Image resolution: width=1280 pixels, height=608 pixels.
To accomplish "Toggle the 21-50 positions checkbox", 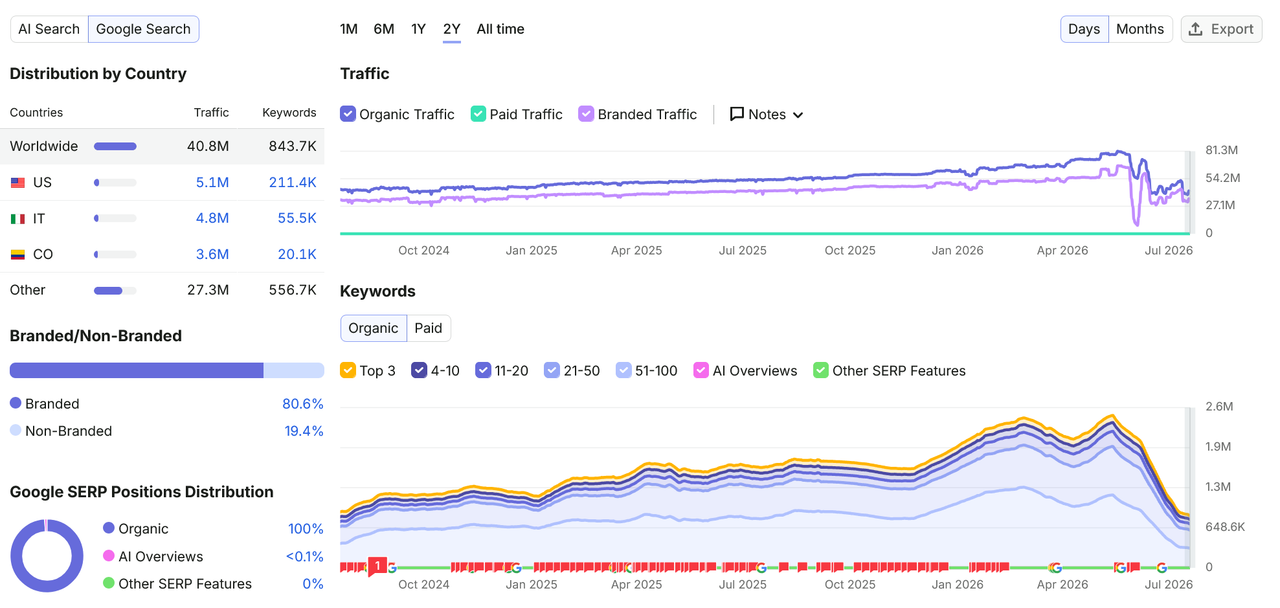I will [552, 370].
